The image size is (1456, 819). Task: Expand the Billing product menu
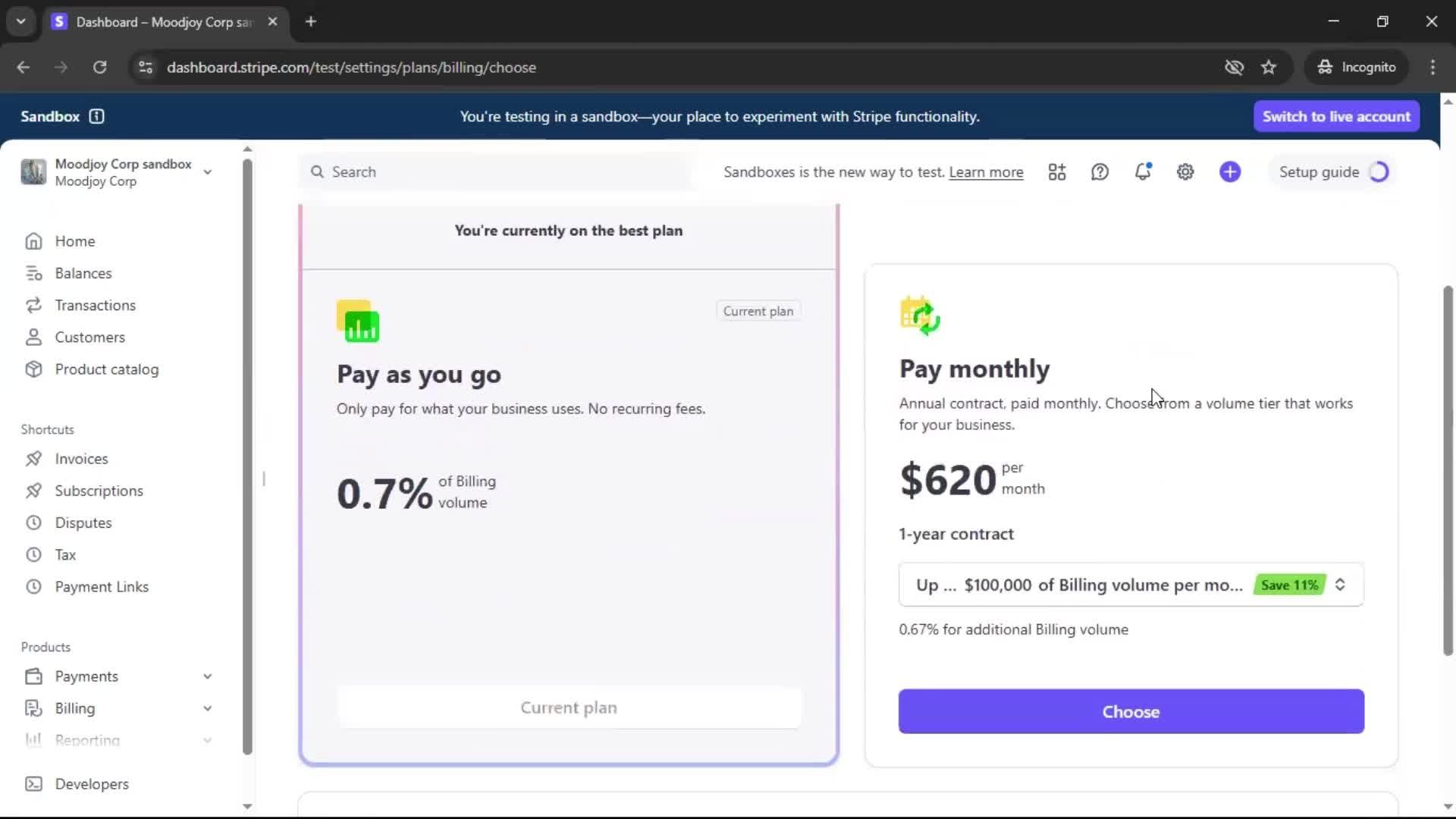tap(207, 708)
